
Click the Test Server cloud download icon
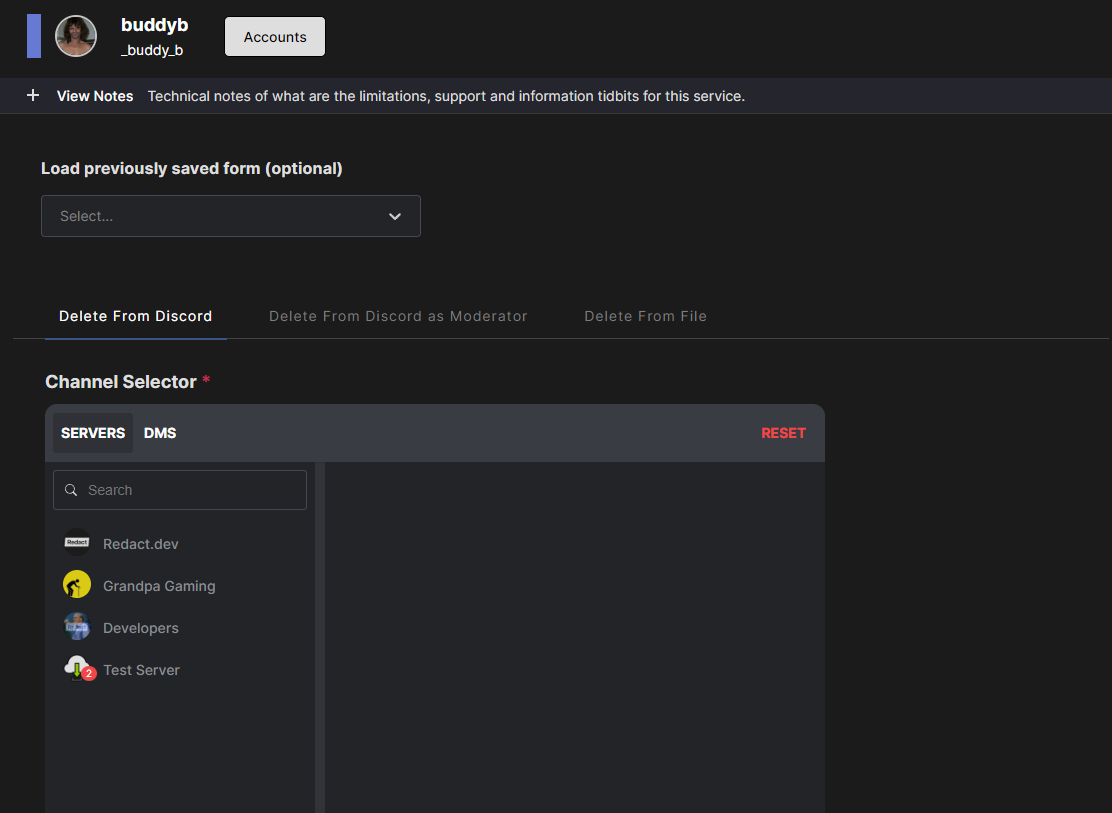(77, 668)
